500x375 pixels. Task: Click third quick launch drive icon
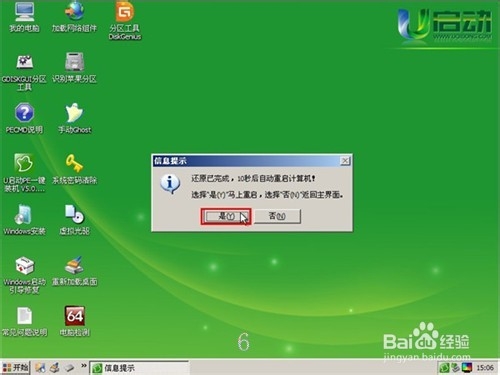click(69, 368)
